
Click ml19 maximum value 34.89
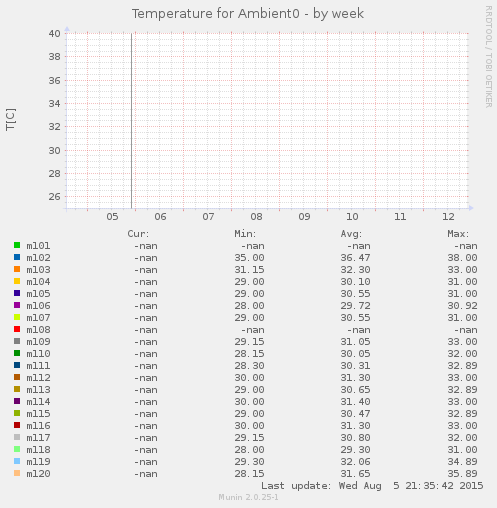pos(462,462)
